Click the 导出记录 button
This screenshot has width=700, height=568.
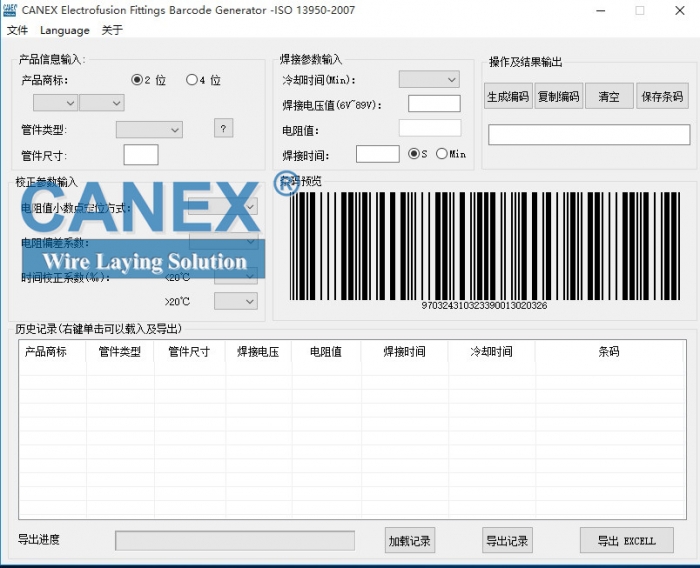point(507,540)
